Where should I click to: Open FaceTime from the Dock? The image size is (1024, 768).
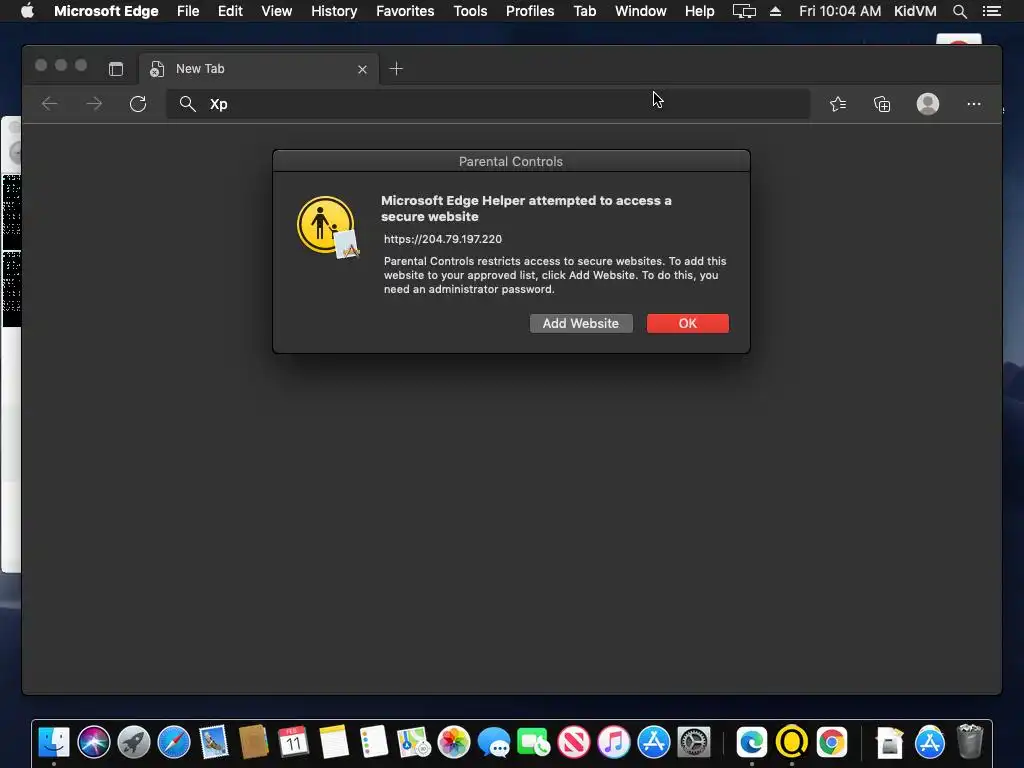534,742
